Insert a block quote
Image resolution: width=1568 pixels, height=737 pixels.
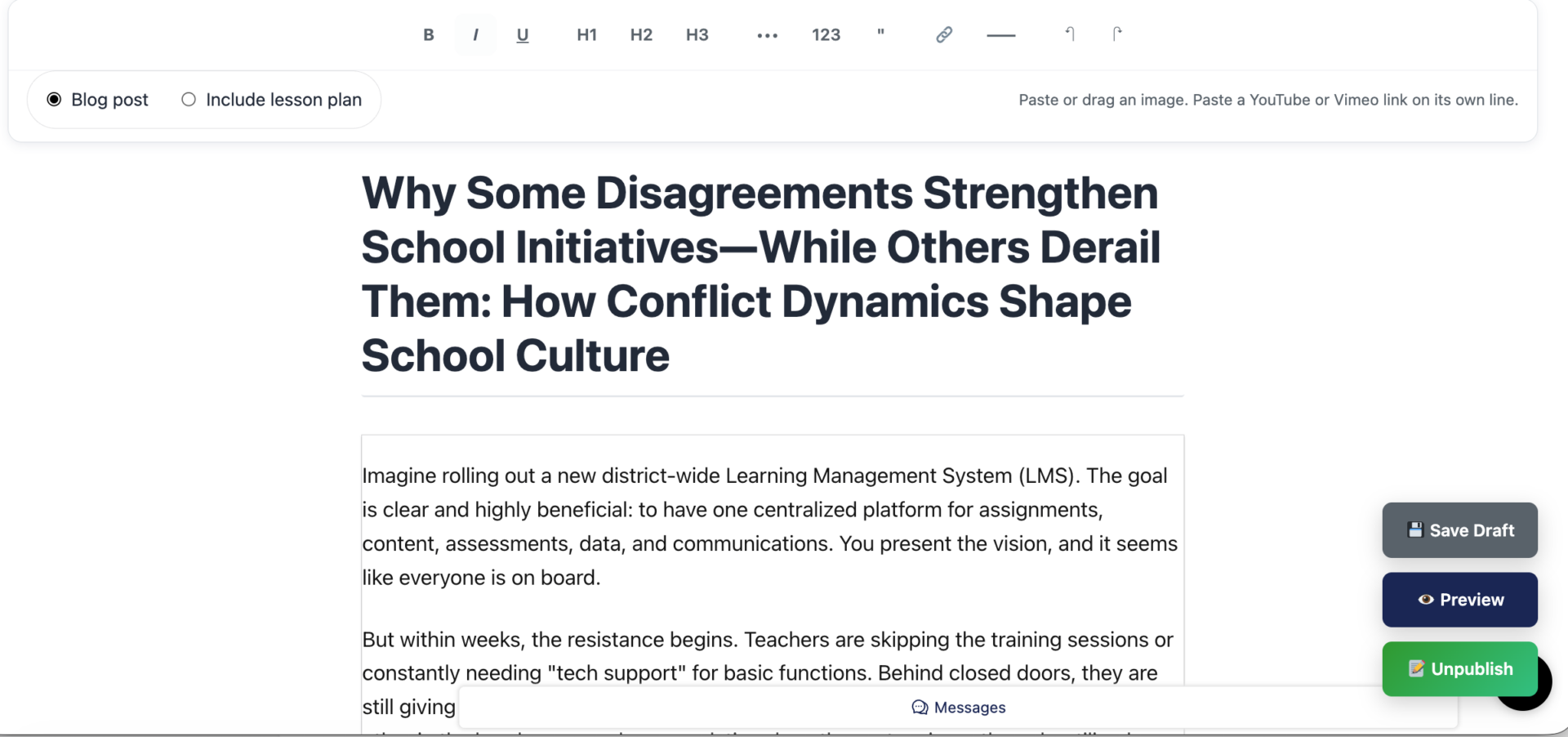click(880, 35)
